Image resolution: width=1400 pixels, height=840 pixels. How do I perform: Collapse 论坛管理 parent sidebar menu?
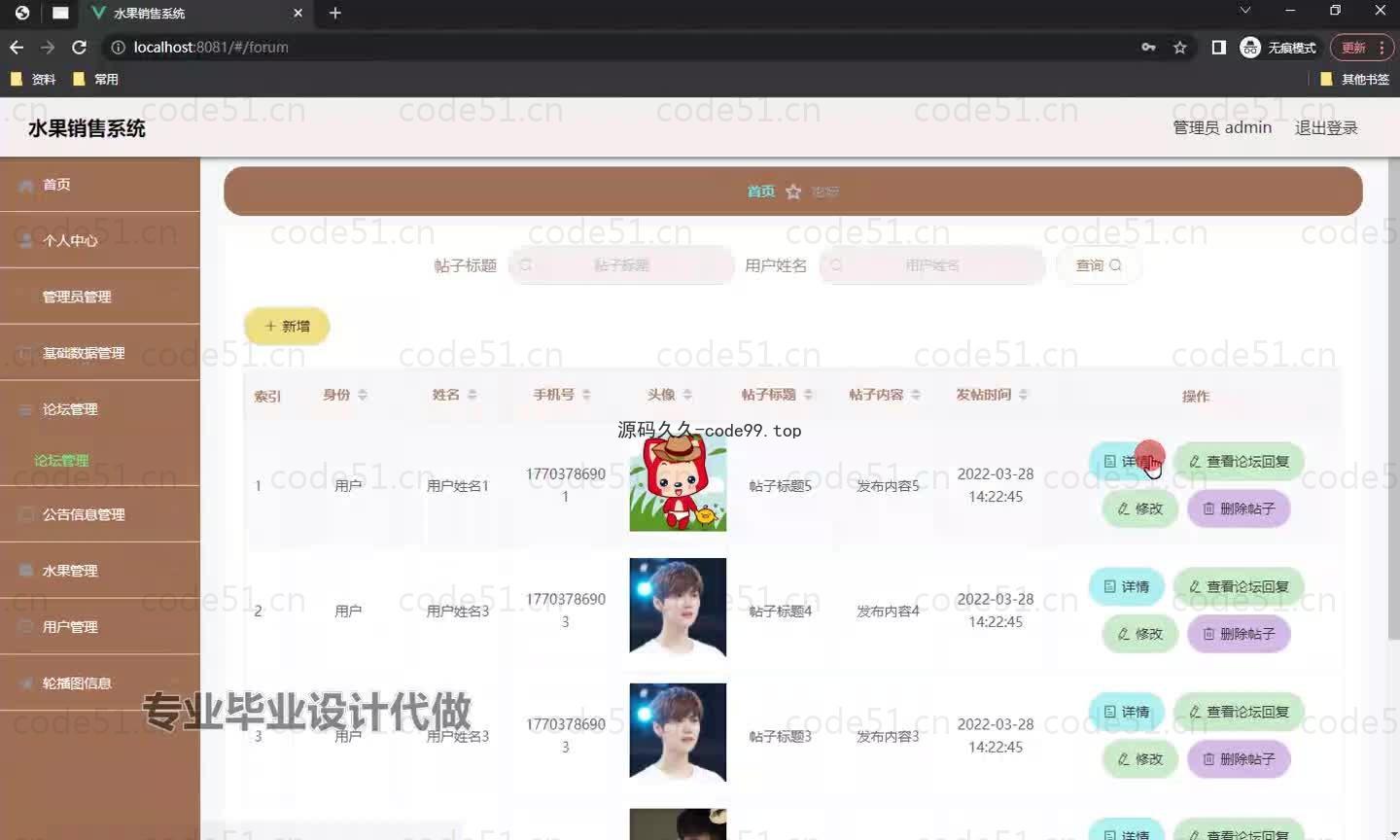point(99,409)
